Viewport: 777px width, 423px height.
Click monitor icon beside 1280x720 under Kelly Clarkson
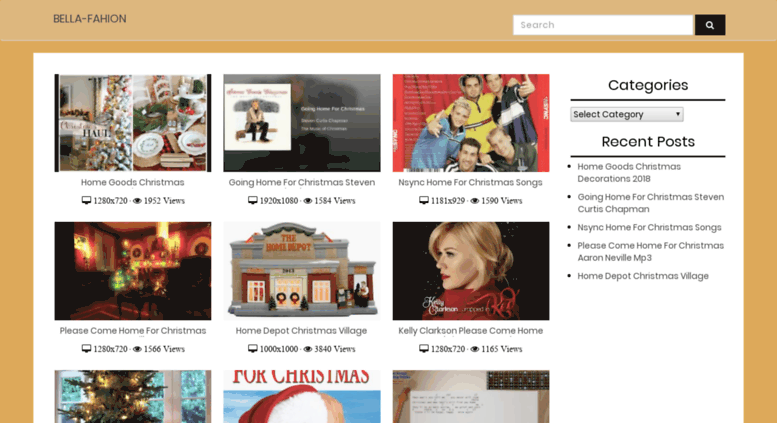[x=424, y=349]
